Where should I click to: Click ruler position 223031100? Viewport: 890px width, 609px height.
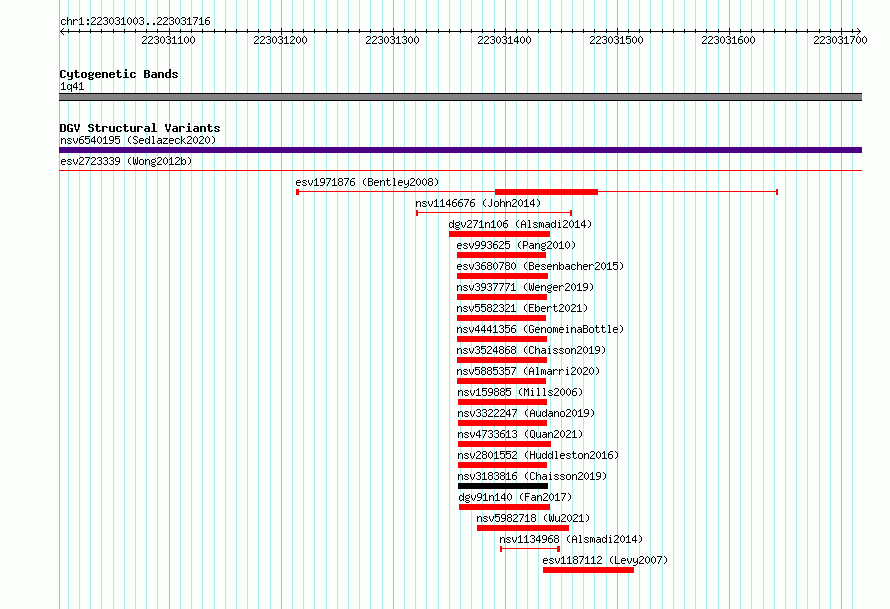pyautogui.click(x=168, y=40)
